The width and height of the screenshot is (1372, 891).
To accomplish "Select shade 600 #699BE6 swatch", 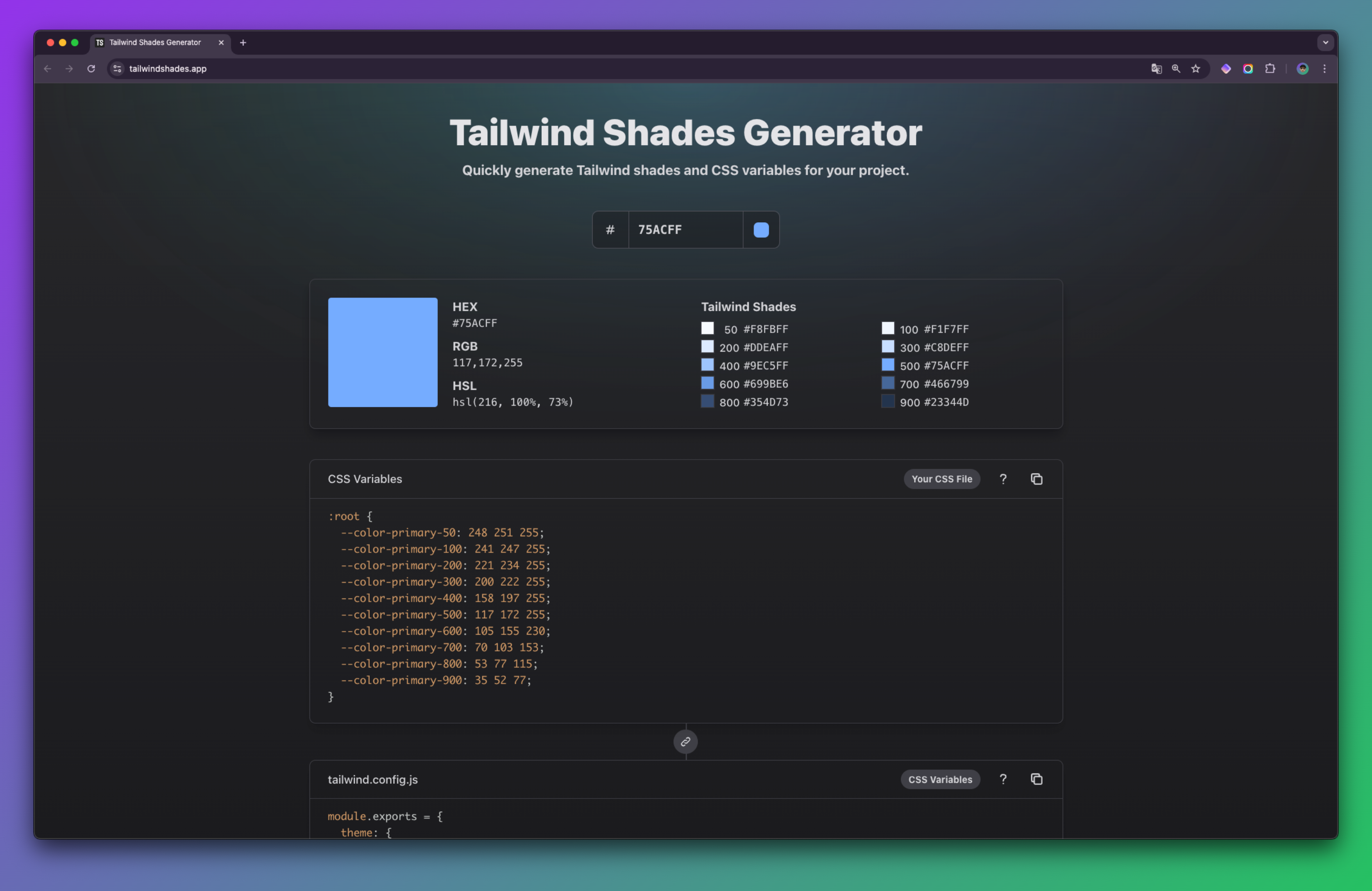I will 707,383.
